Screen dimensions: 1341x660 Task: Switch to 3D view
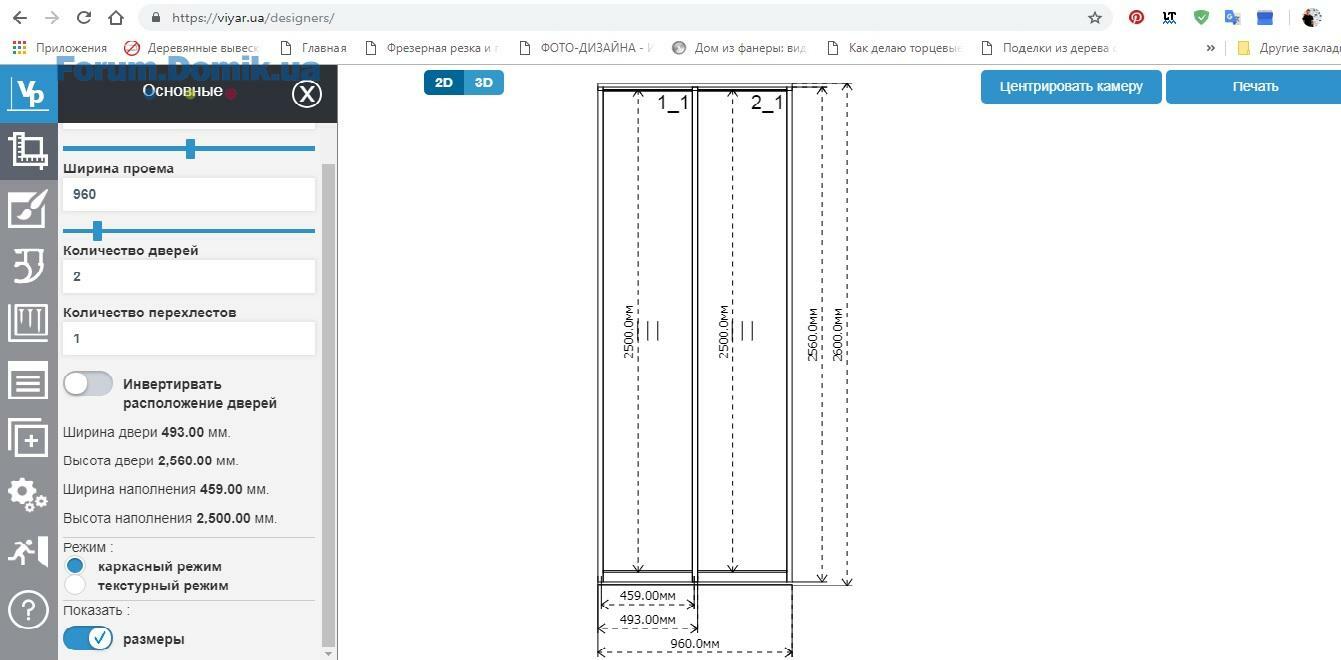click(484, 83)
